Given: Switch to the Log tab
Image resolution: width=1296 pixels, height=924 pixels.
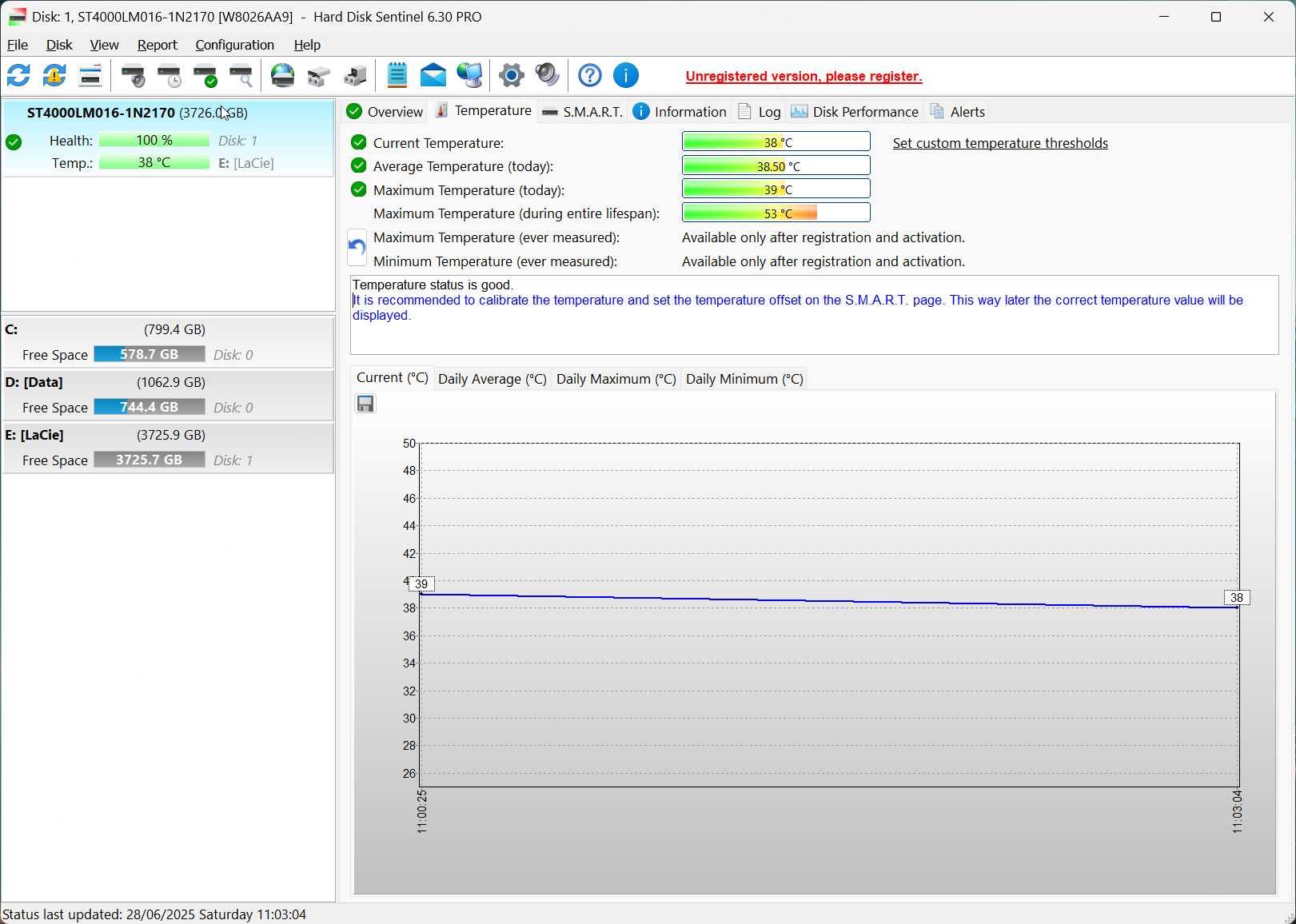Looking at the screenshot, I should 760,112.
